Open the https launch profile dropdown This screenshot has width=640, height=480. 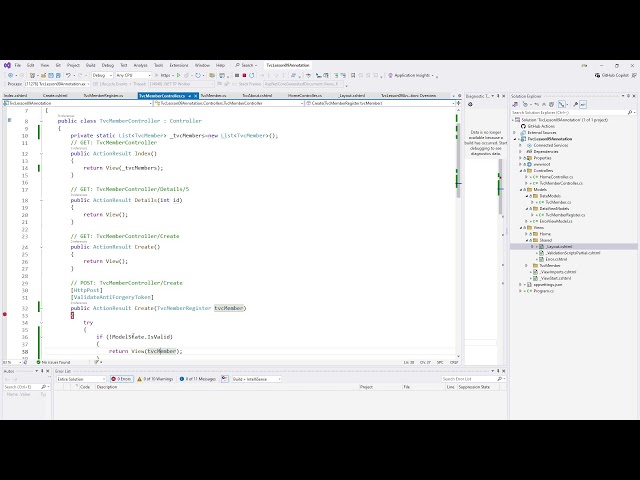coord(165,76)
